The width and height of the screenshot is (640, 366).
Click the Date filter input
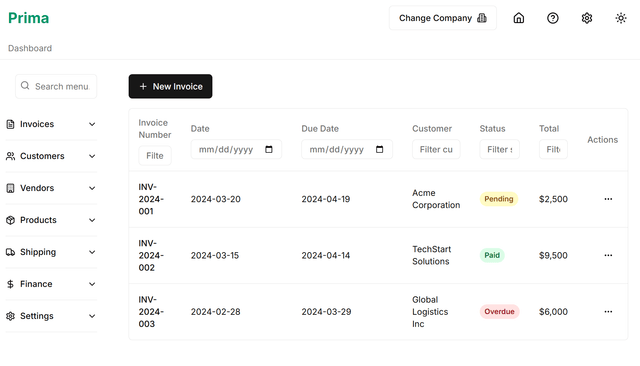click(x=236, y=149)
